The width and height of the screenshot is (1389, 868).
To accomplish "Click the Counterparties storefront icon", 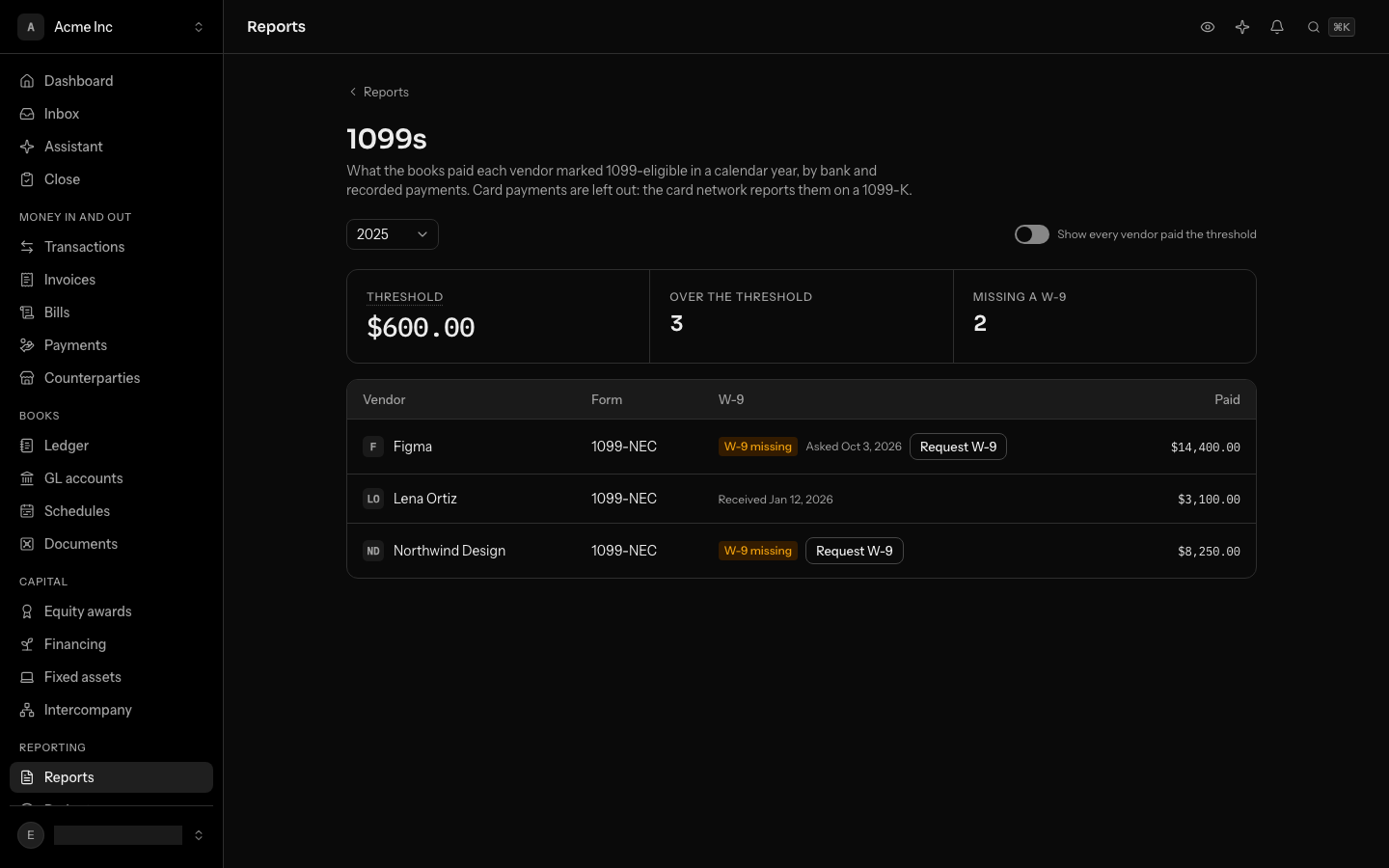I will point(27,378).
